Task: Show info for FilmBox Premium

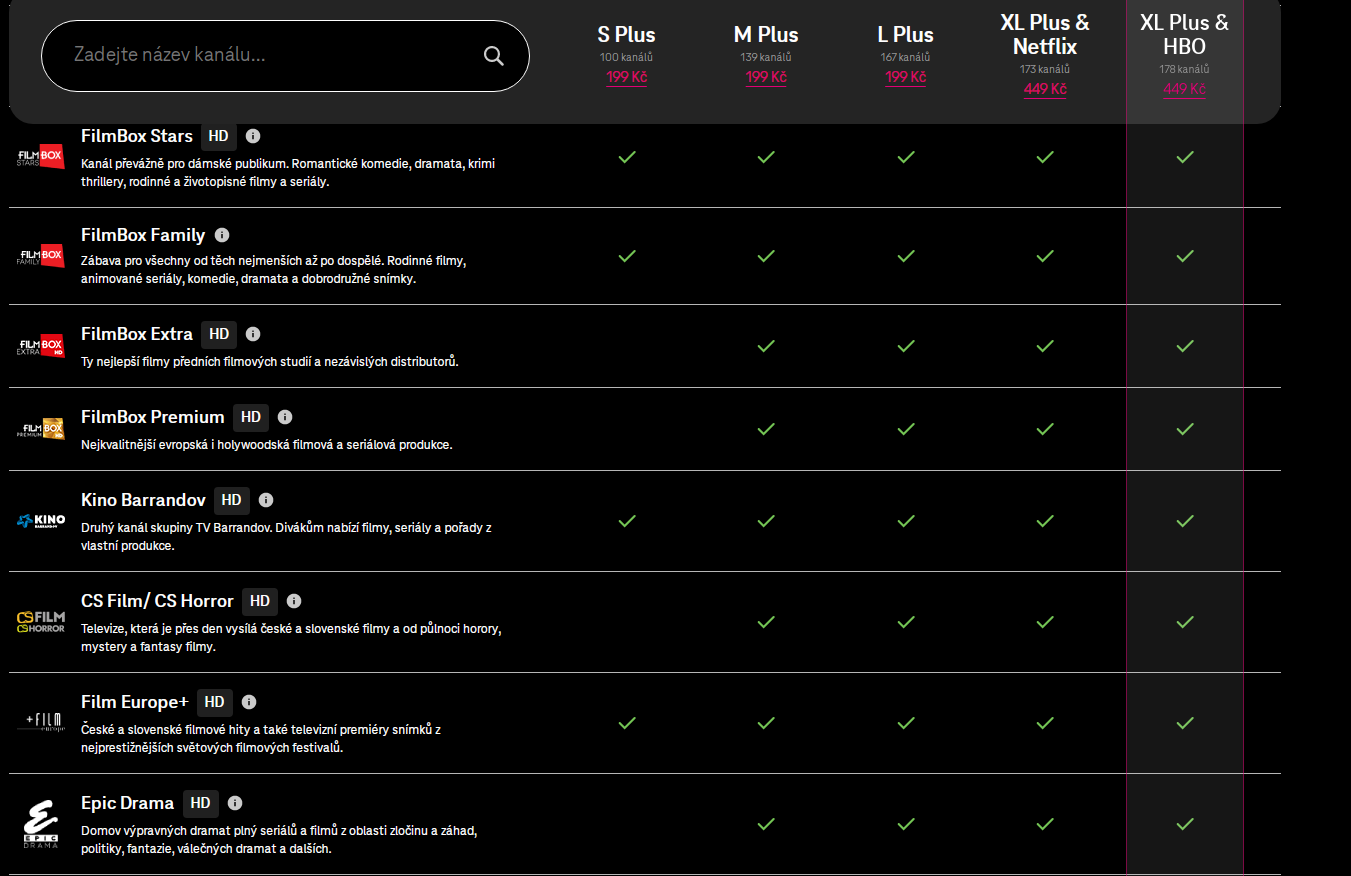Action: point(285,417)
